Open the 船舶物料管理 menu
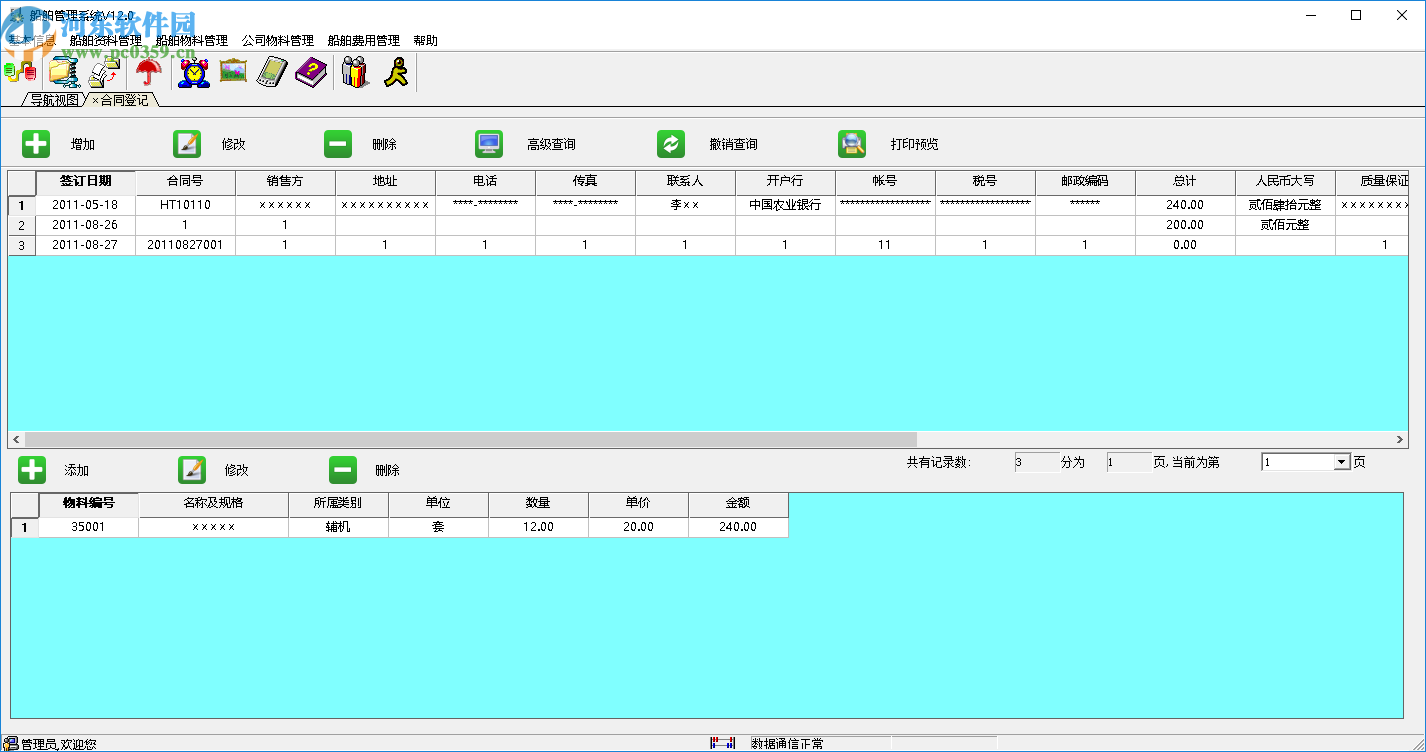The width and height of the screenshot is (1426, 752). (192, 41)
